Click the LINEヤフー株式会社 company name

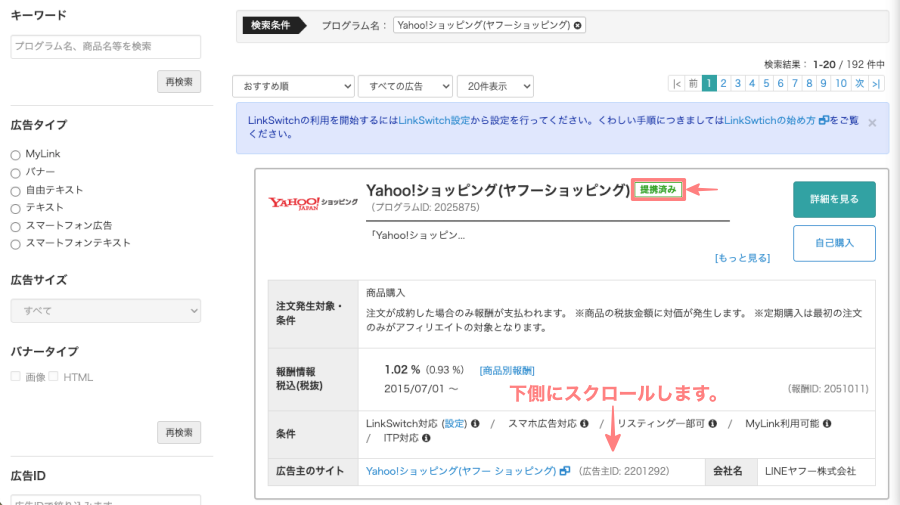point(810,471)
